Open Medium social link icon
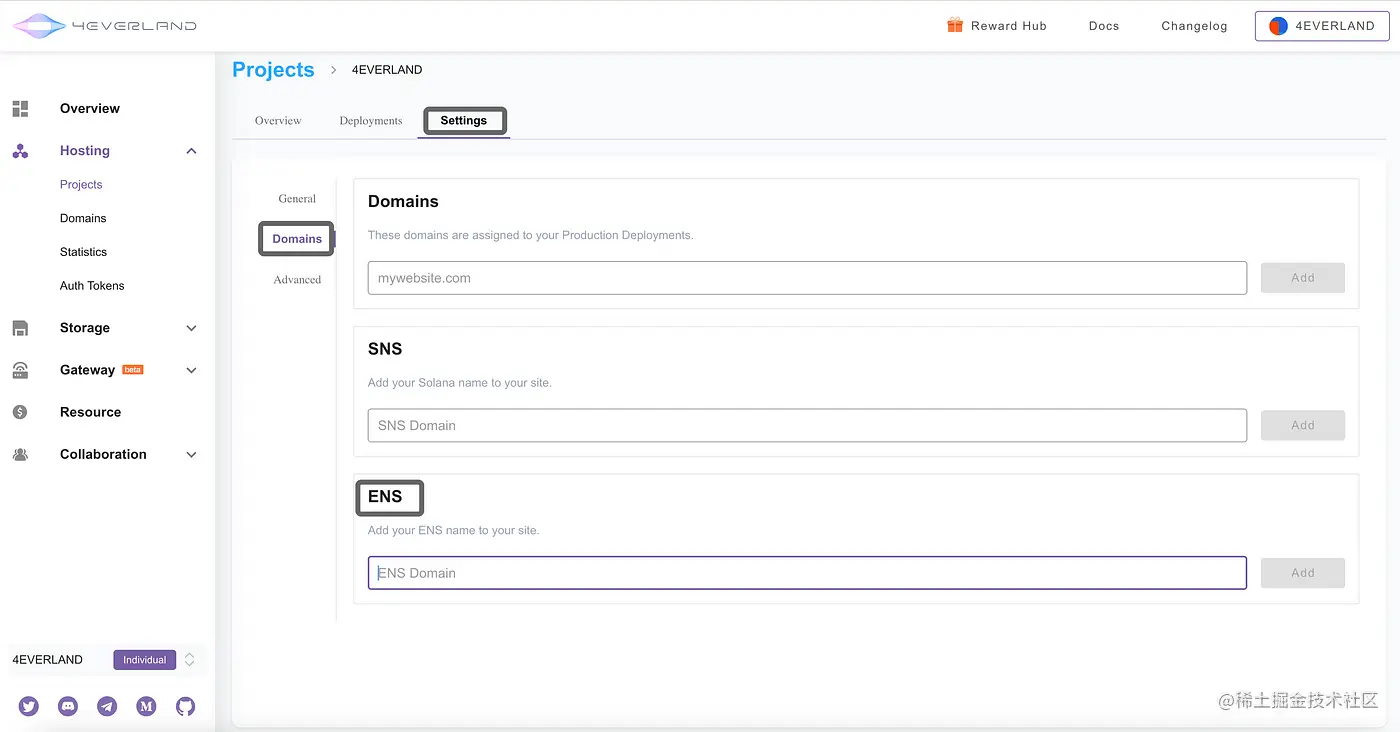Viewport: 1400px width, 732px height. pos(146,706)
